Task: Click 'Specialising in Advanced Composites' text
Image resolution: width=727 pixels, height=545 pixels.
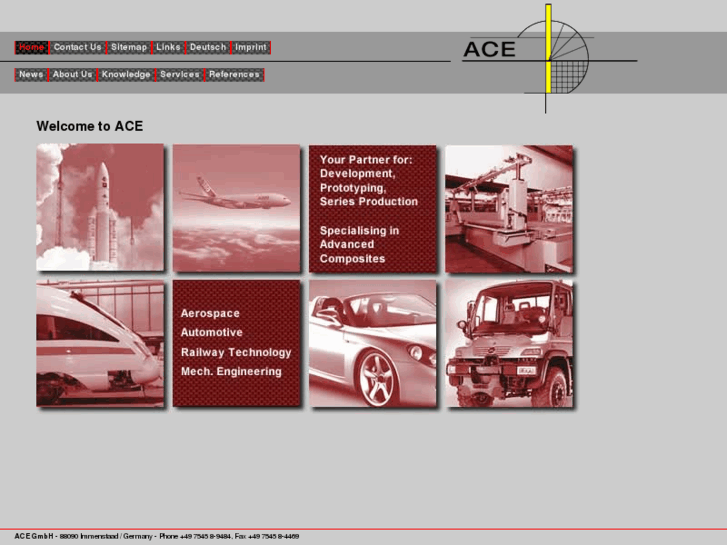Action: click(359, 244)
